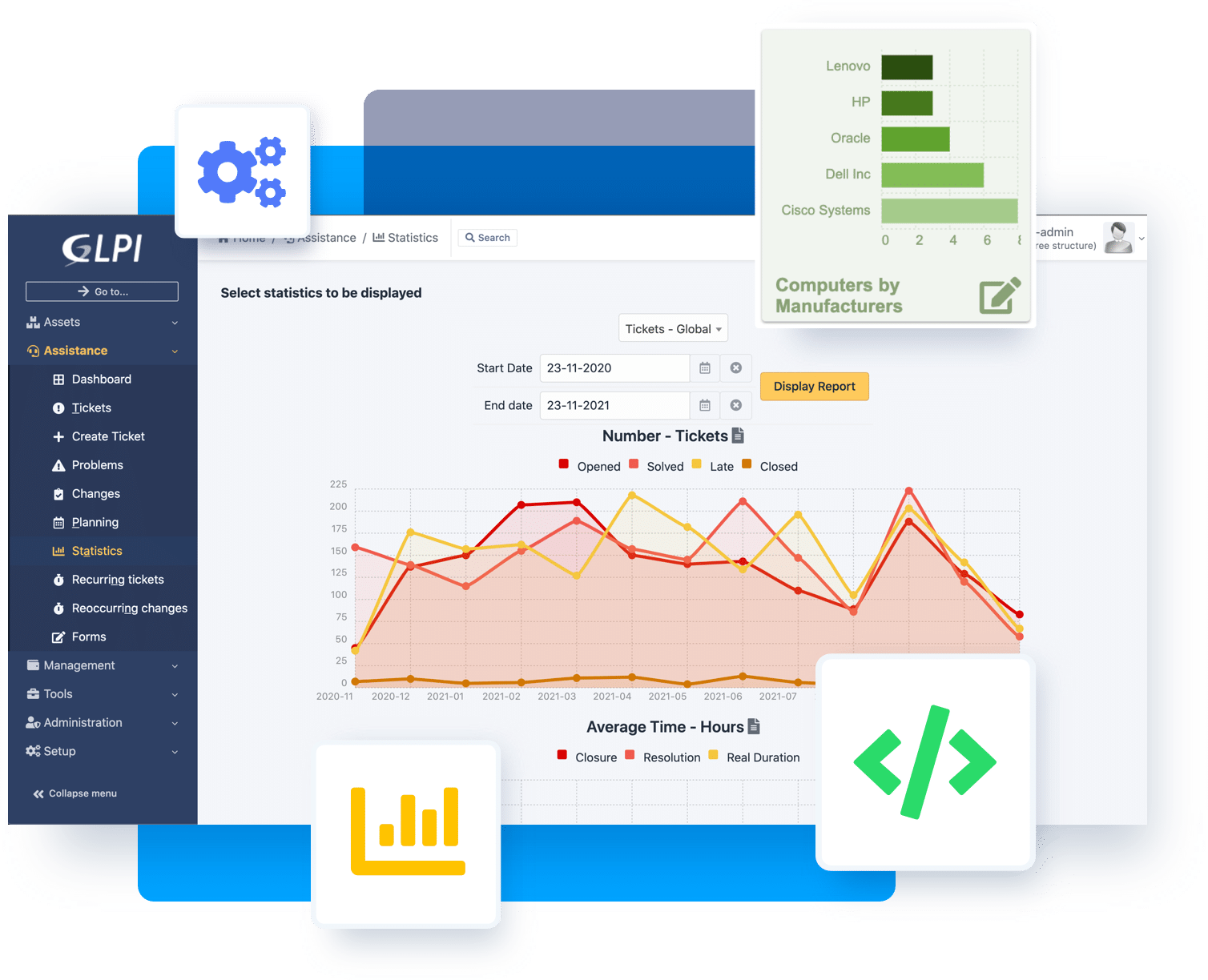Clear the End date value
Image resolution: width=1208 pixels, height=980 pixels.
point(736,405)
